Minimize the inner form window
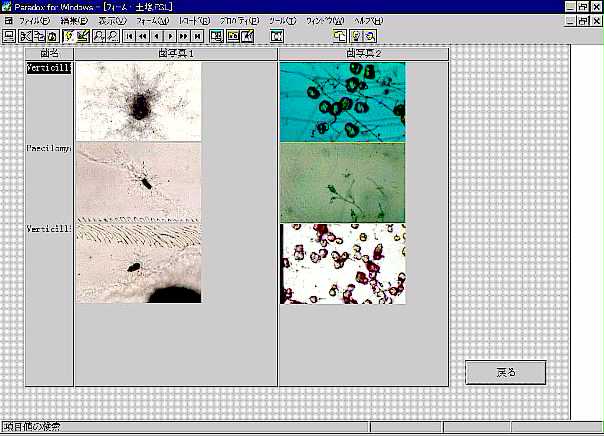The image size is (604, 436). tap(570, 21)
